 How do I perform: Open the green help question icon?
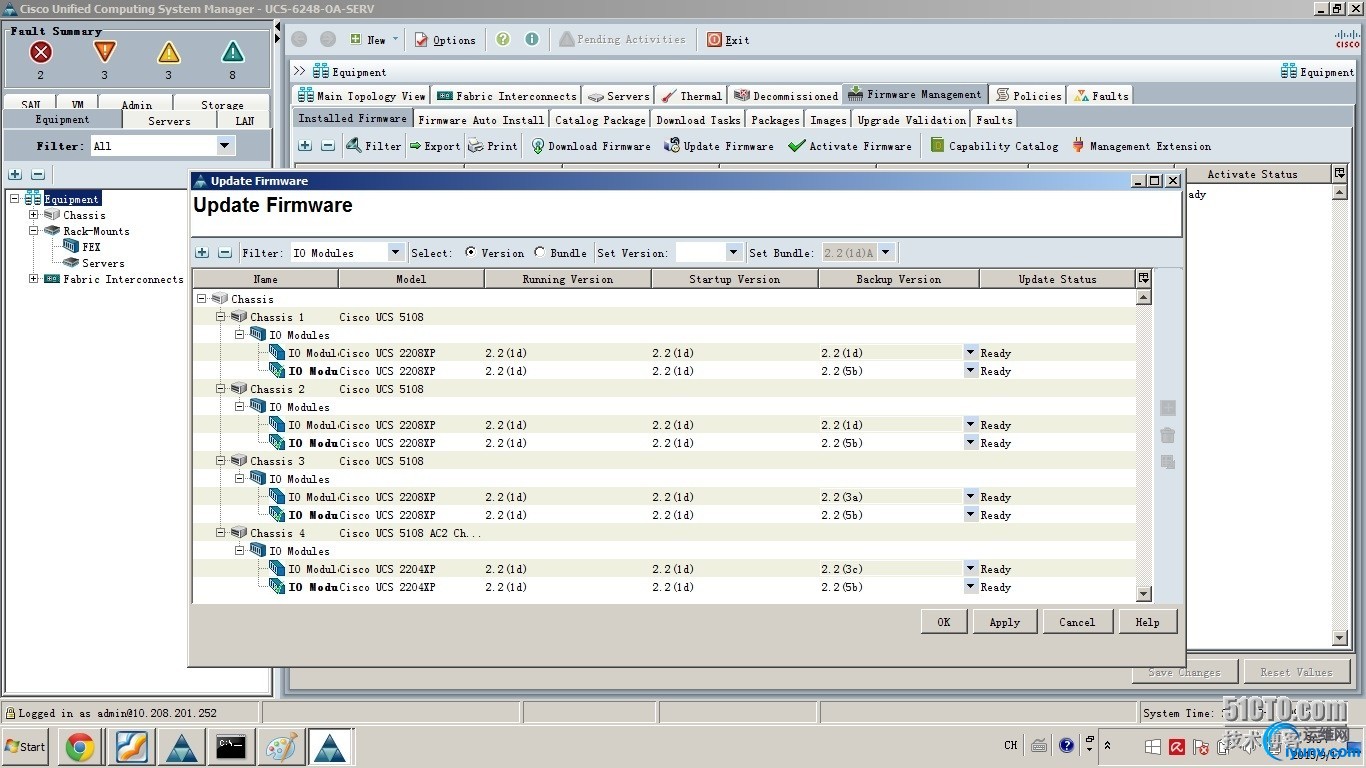coord(503,39)
